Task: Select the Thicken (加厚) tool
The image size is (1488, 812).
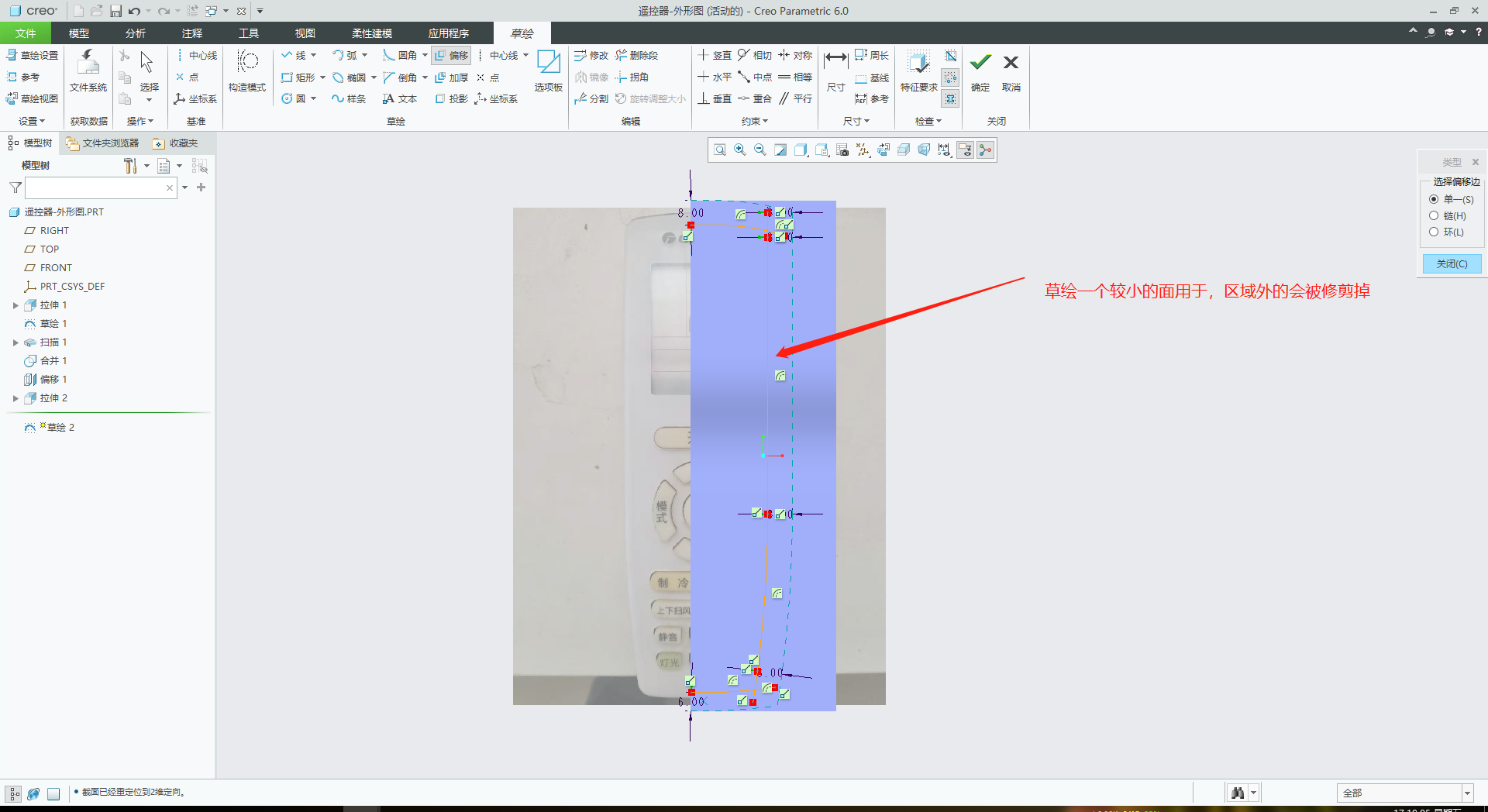Action: (x=452, y=77)
